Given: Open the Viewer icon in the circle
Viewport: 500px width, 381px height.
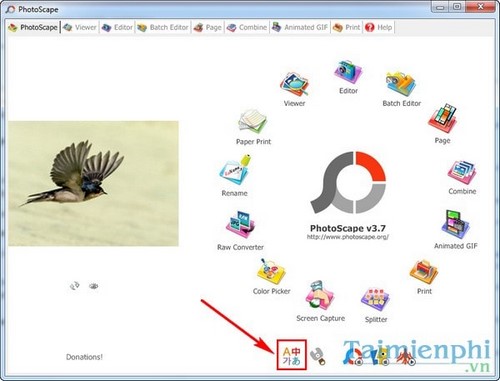Looking at the screenshot, I should coord(294,85).
